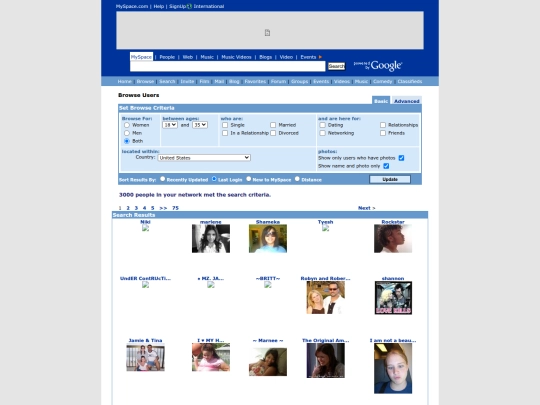Image resolution: width=540 pixels, height=405 pixels.
Task: Open the Country dropdown
Action: pos(204,158)
